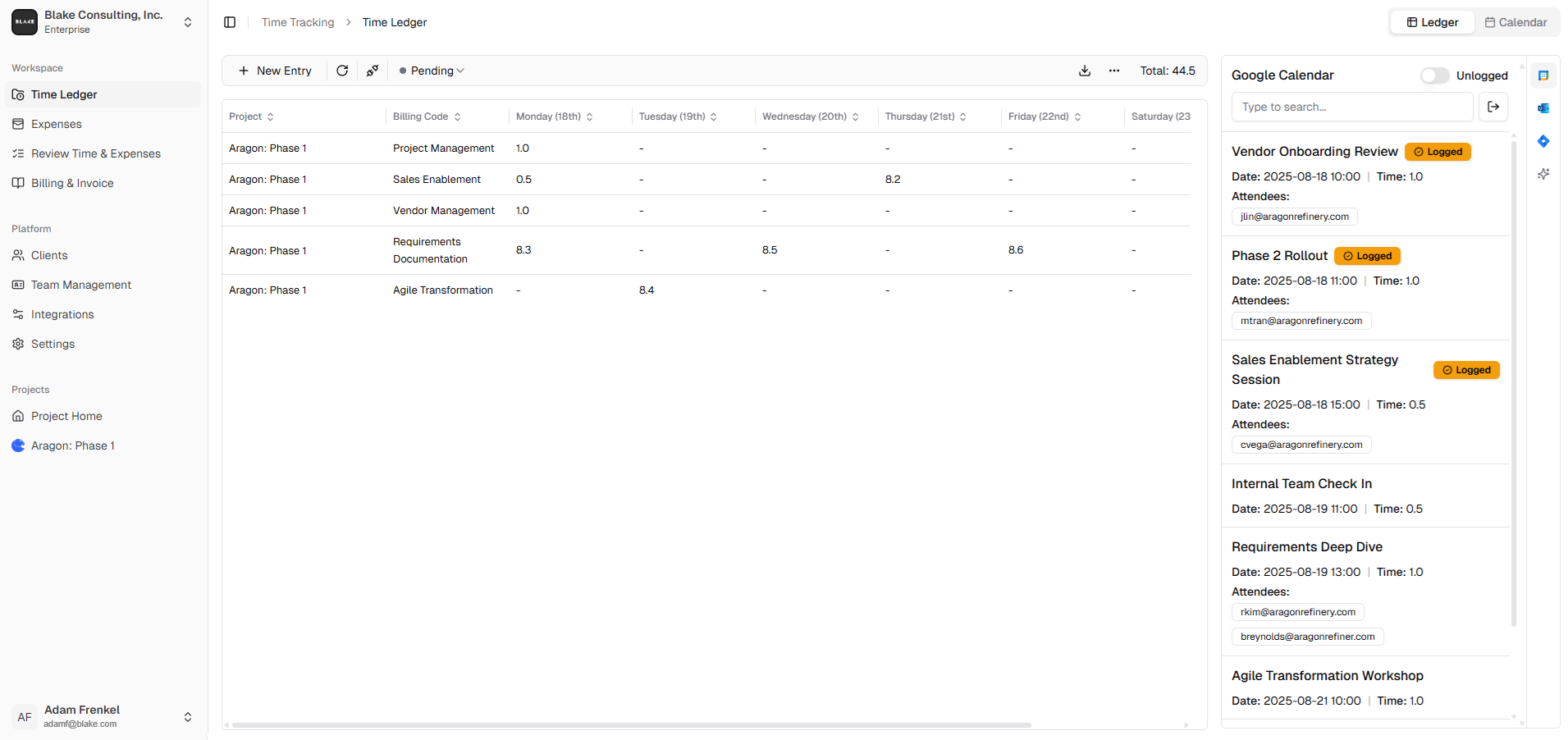The width and height of the screenshot is (1568, 740).
Task: Click the horizontal table scrollbar
Action: (x=631, y=725)
